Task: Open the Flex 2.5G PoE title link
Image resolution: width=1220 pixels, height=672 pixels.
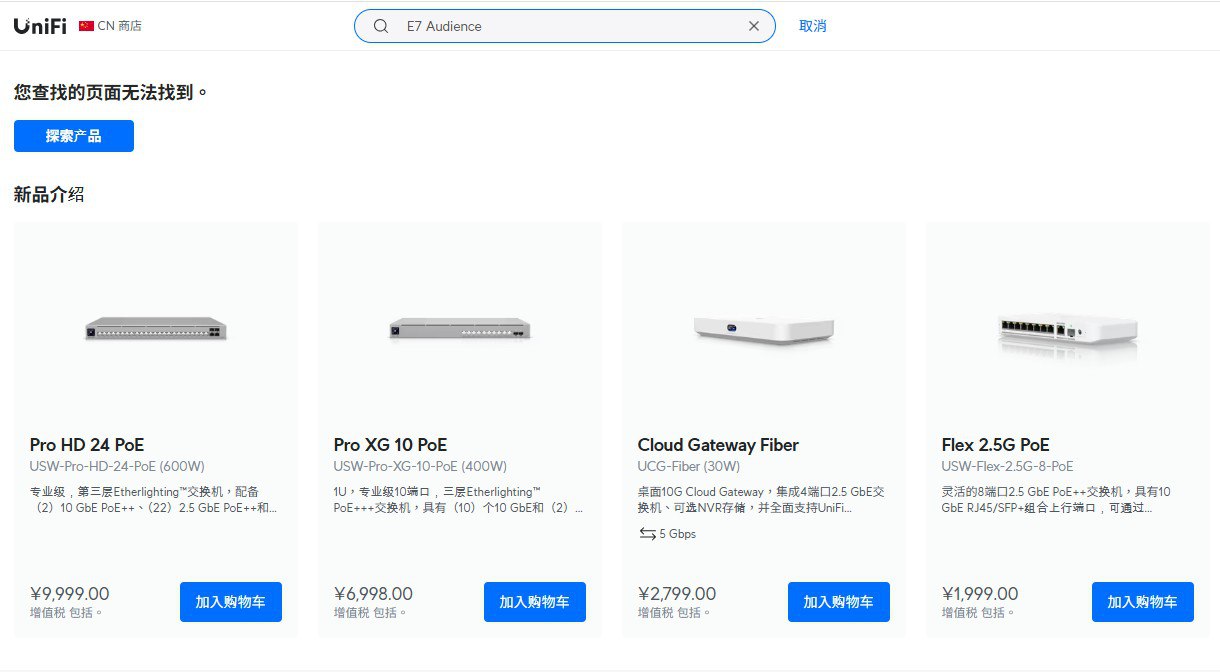Action: pos(995,445)
